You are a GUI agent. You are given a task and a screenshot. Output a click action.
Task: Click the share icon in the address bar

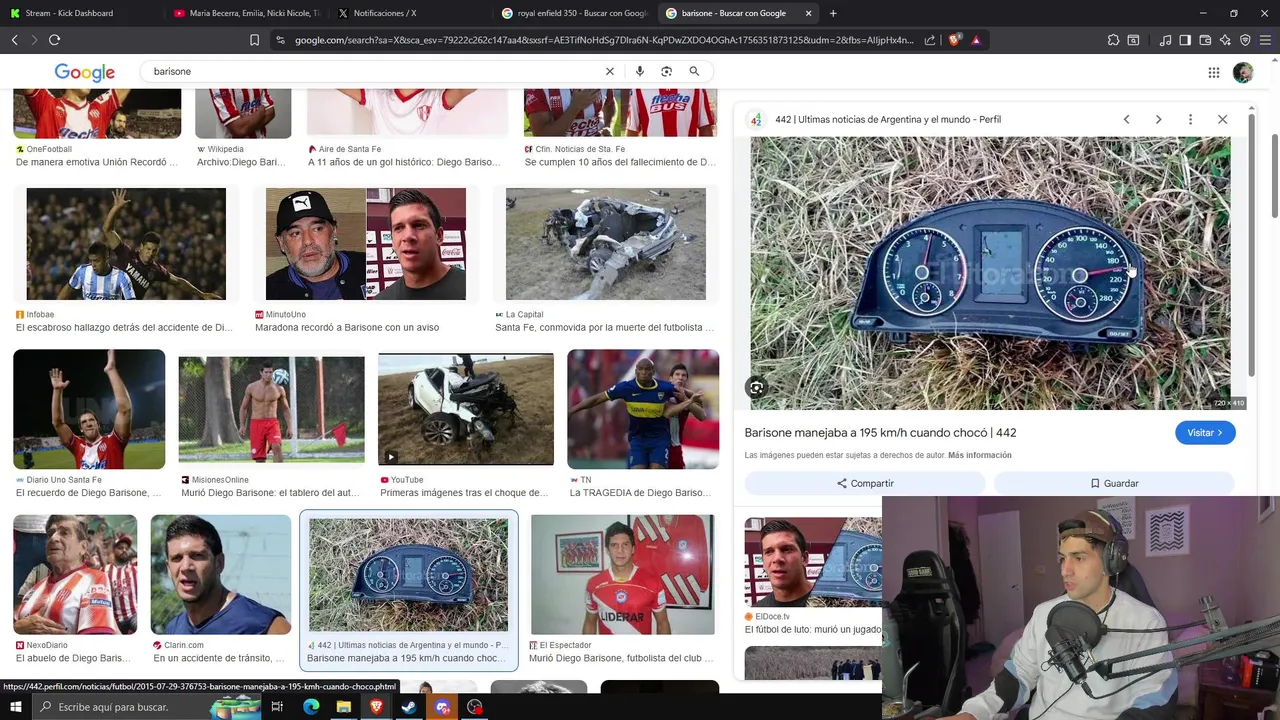pyautogui.click(x=930, y=40)
